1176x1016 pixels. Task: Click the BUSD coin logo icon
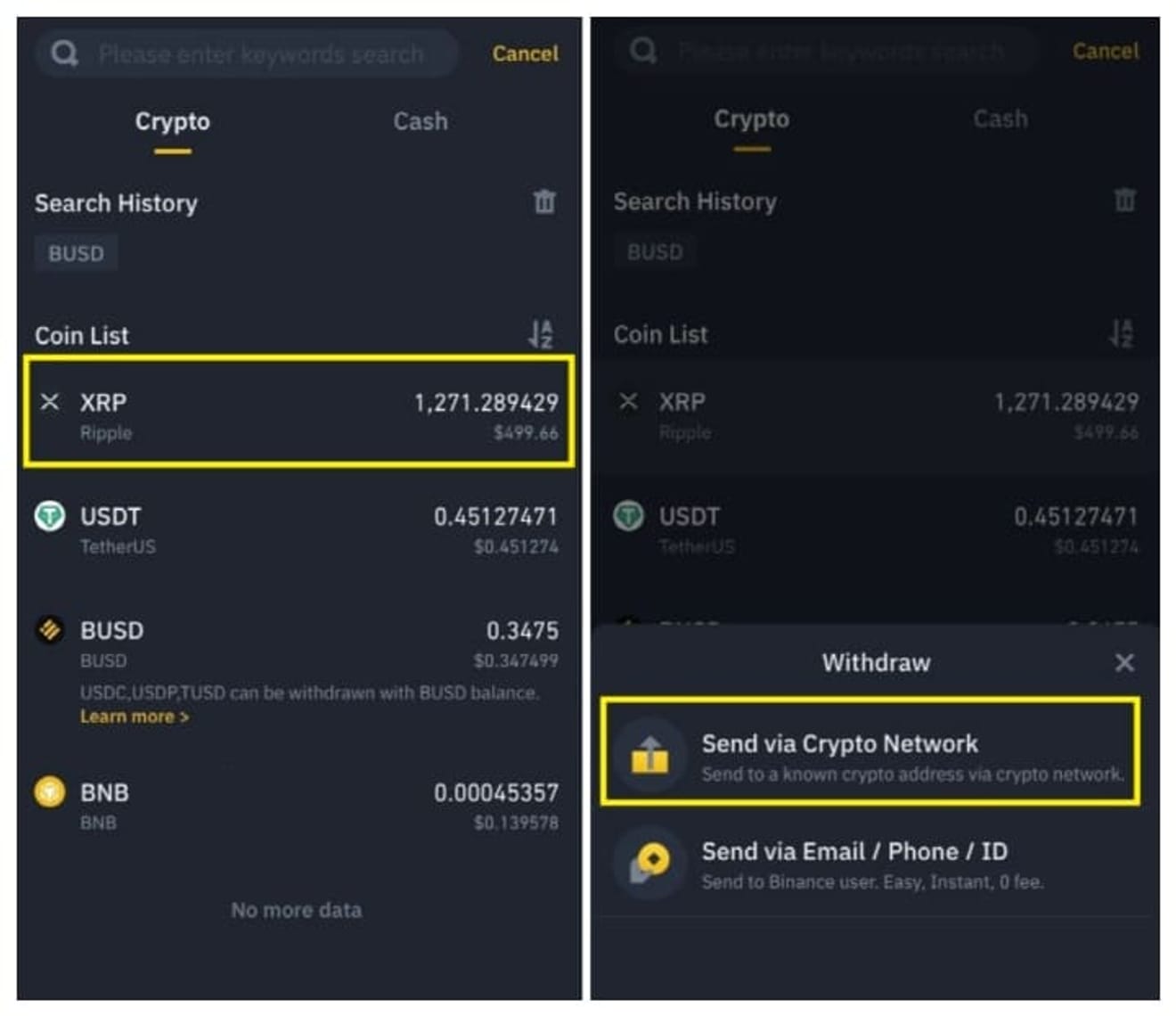[x=50, y=630]
